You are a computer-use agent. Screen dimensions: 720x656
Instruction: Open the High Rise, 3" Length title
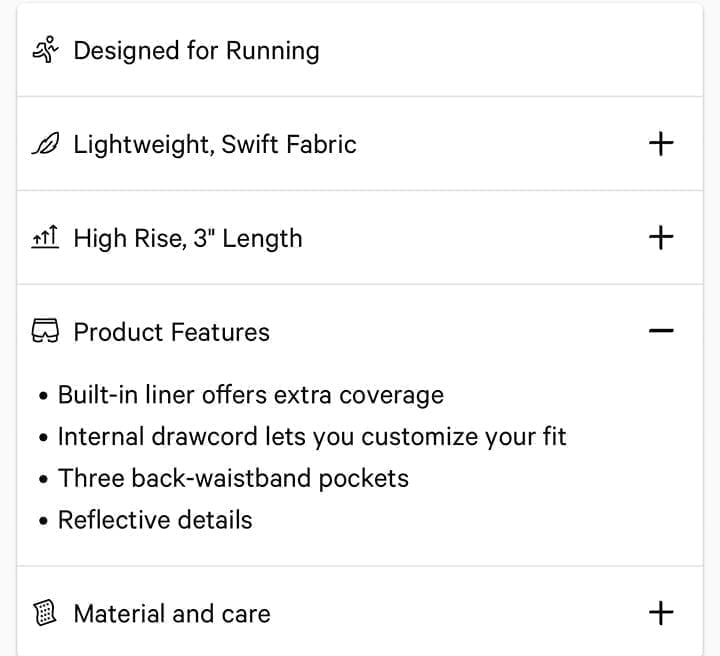coord(188,238)
